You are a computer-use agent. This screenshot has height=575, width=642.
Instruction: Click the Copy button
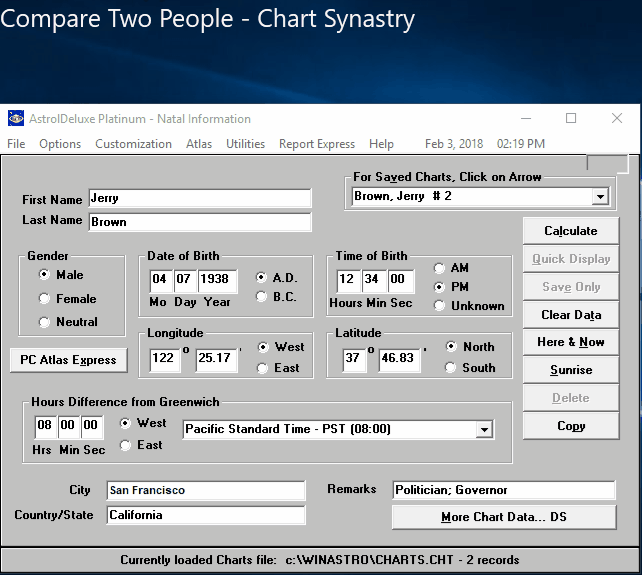570,426
